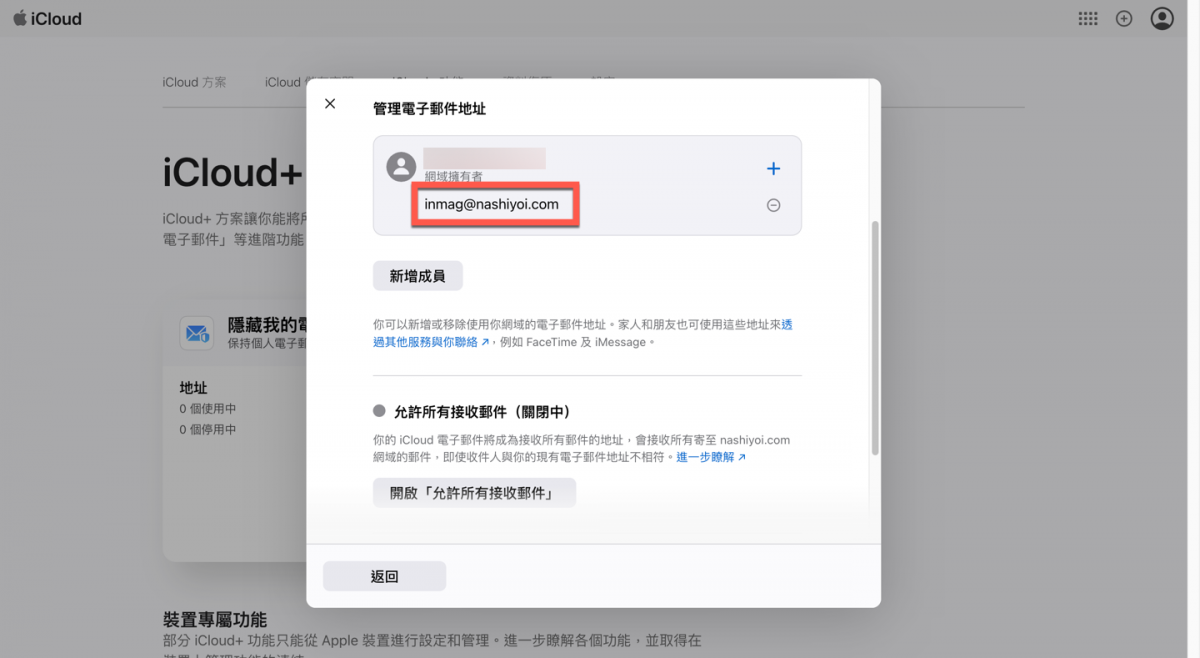Click the 允許所有接收郵件（關閉中） status label
1200x658 pixels.
482,411
